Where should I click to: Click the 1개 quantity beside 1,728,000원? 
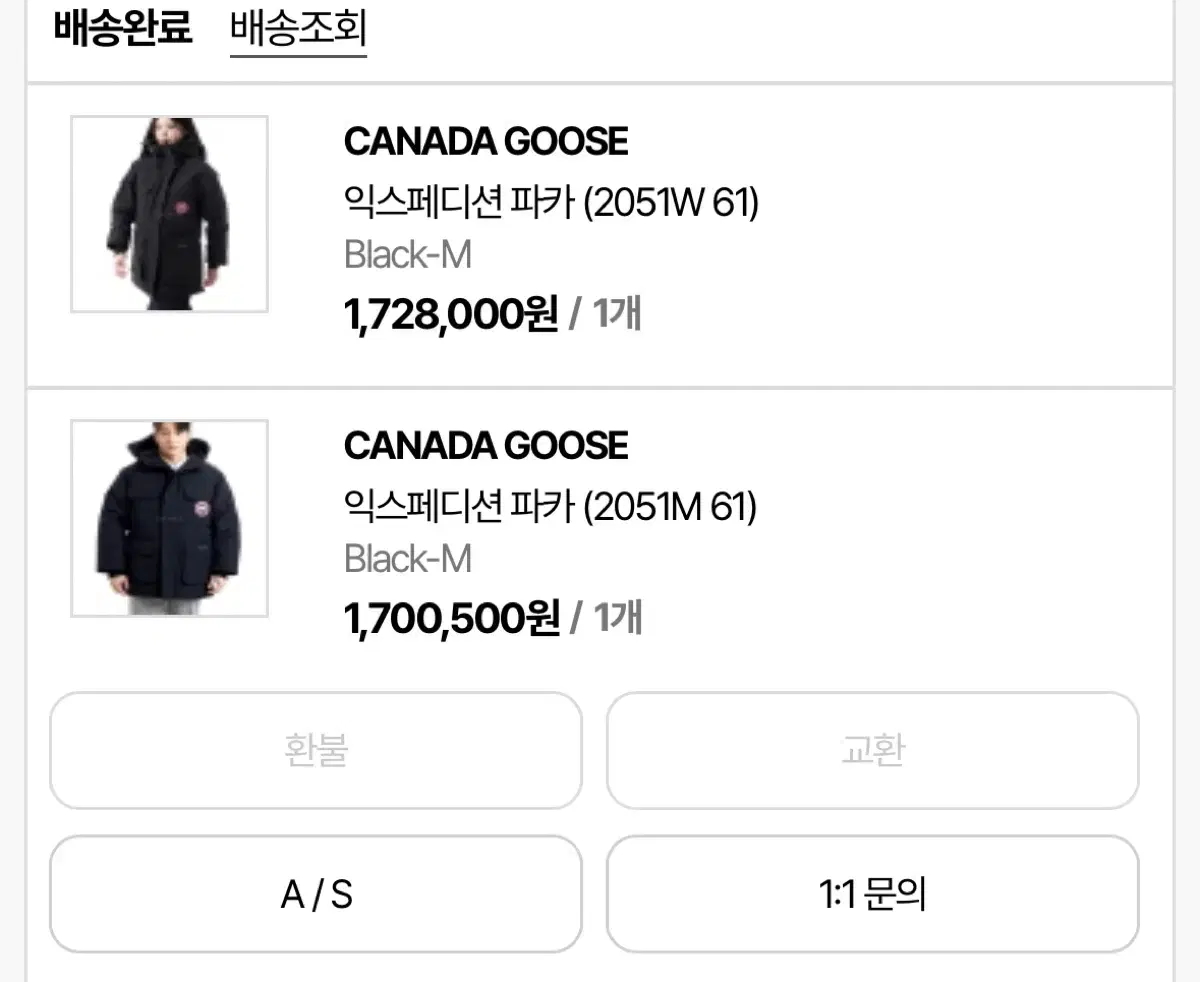[617, 315]
